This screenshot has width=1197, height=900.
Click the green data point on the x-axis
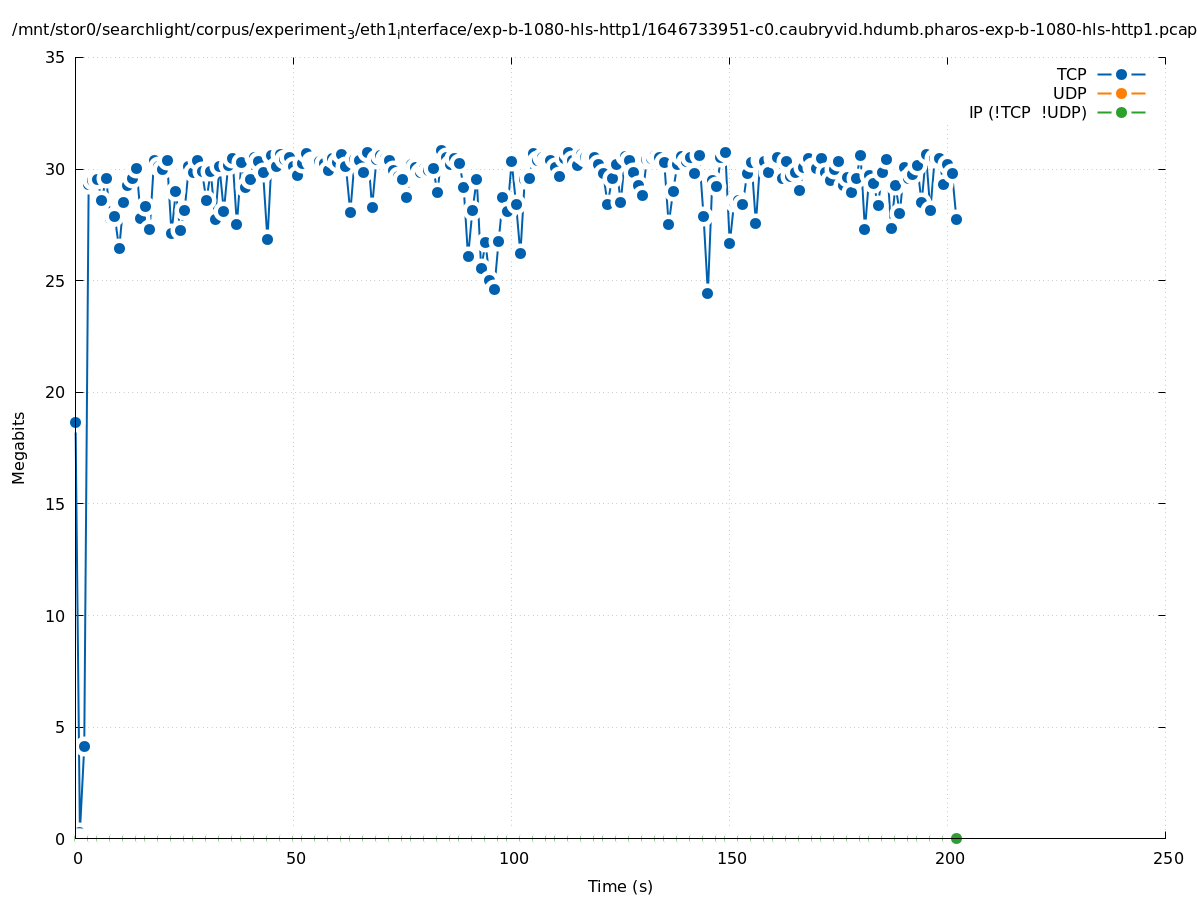point(956,838)
